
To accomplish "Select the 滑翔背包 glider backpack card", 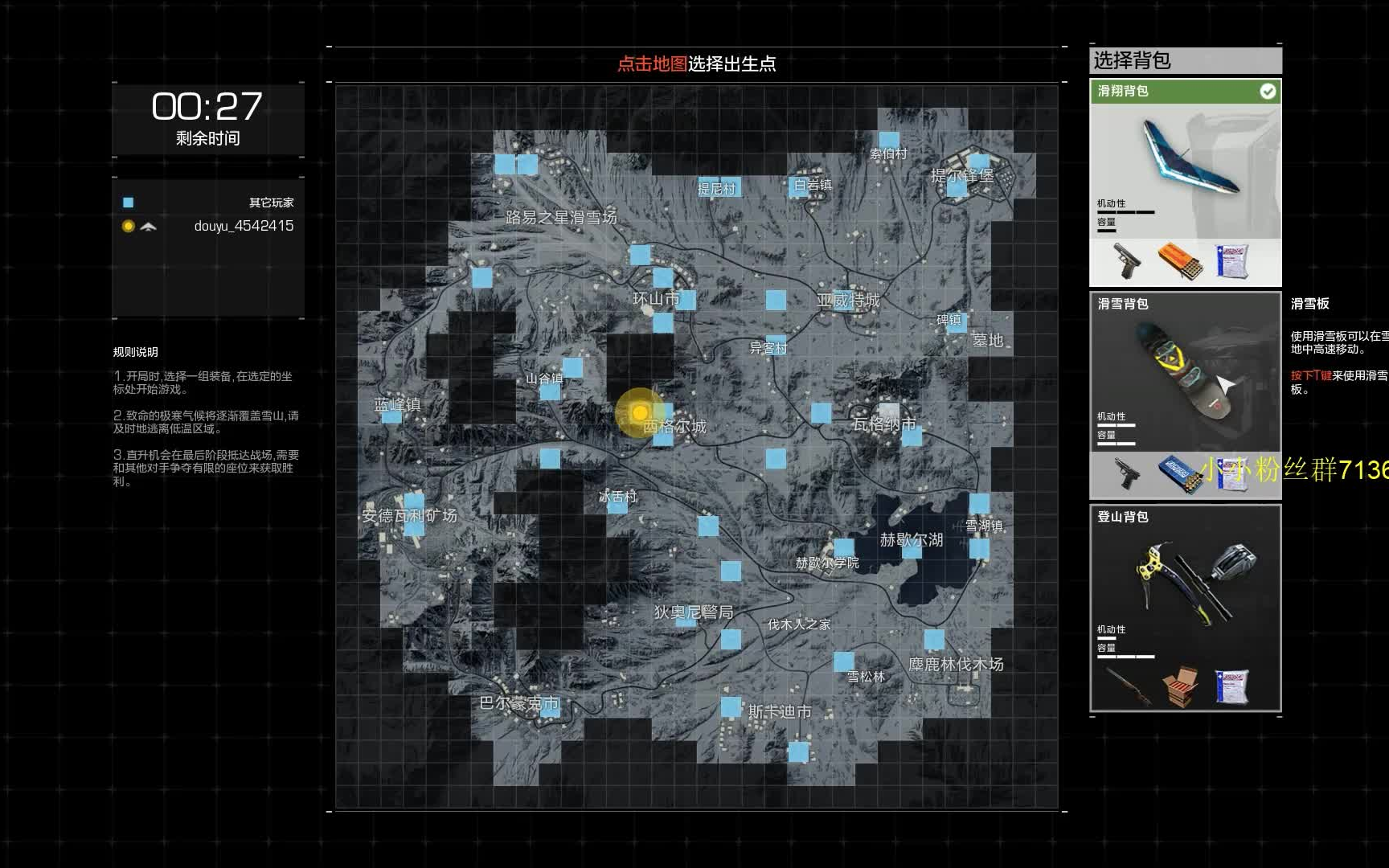I will coord(1185,182).
